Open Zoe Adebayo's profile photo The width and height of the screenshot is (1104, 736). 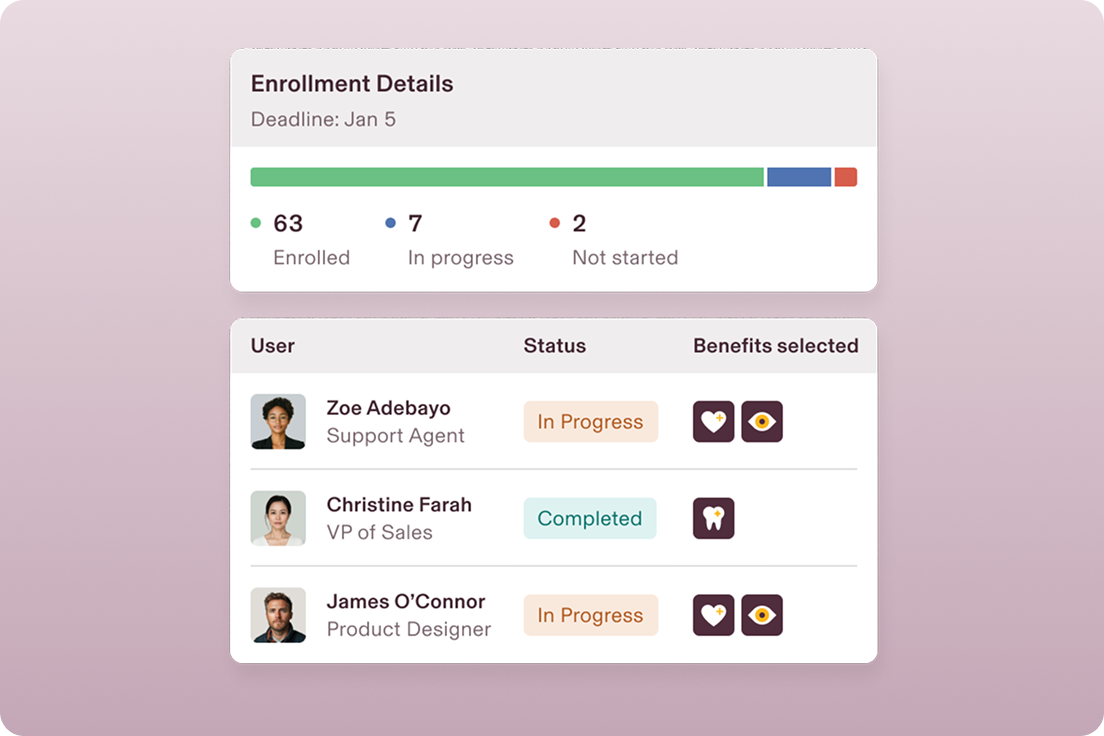tap(278, 421)
